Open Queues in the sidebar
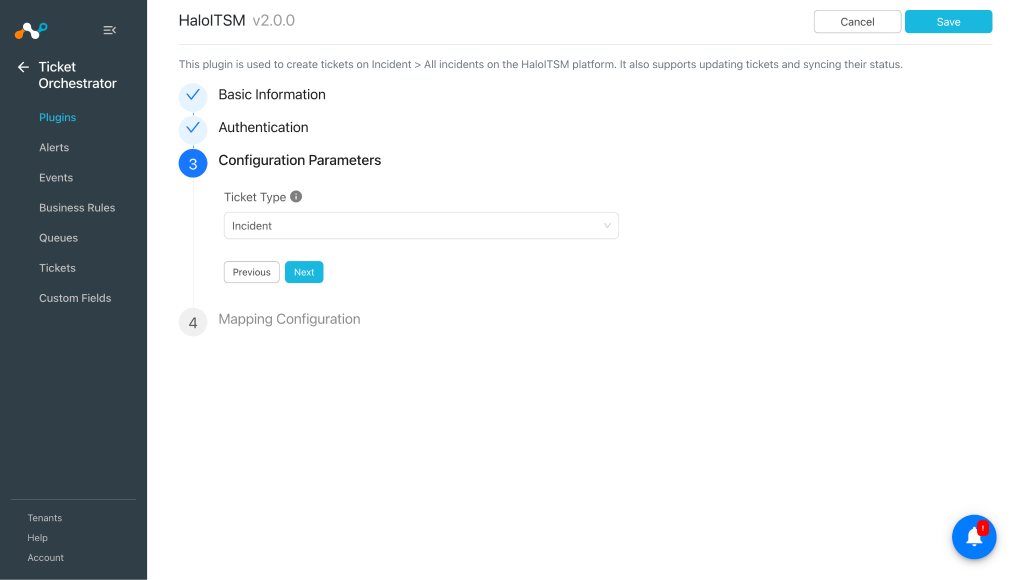1024x580 pixels. [x=58, y=238]
